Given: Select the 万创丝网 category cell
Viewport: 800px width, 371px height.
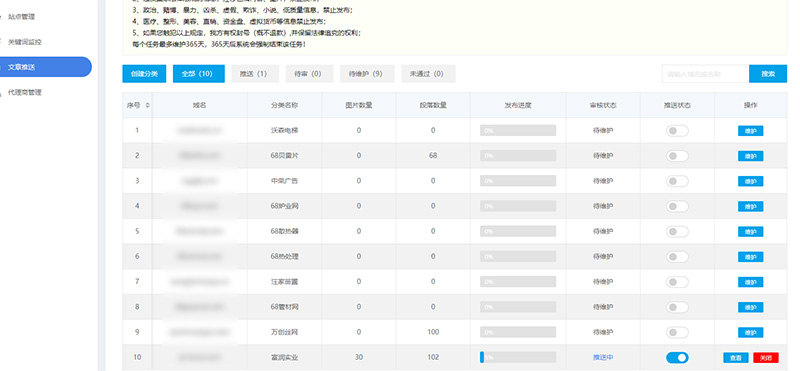Looking at the screenshot, I should (x=284, y=332).
